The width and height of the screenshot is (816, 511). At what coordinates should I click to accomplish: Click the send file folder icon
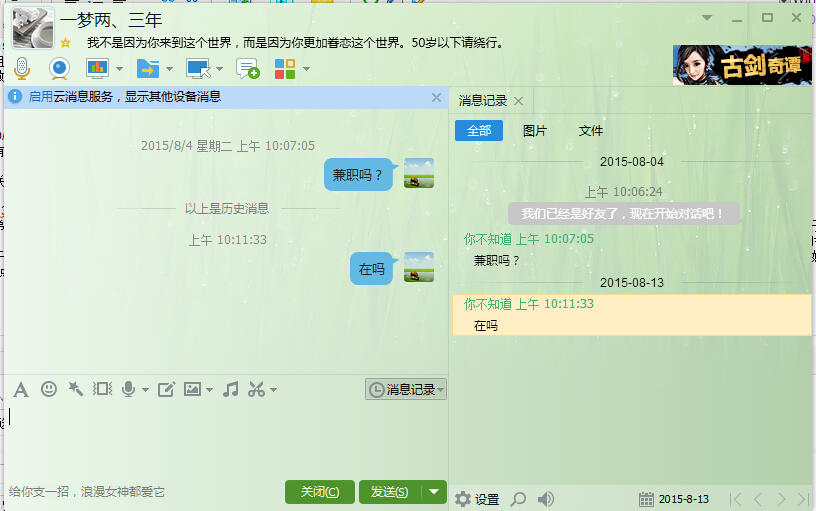point(148,68)
